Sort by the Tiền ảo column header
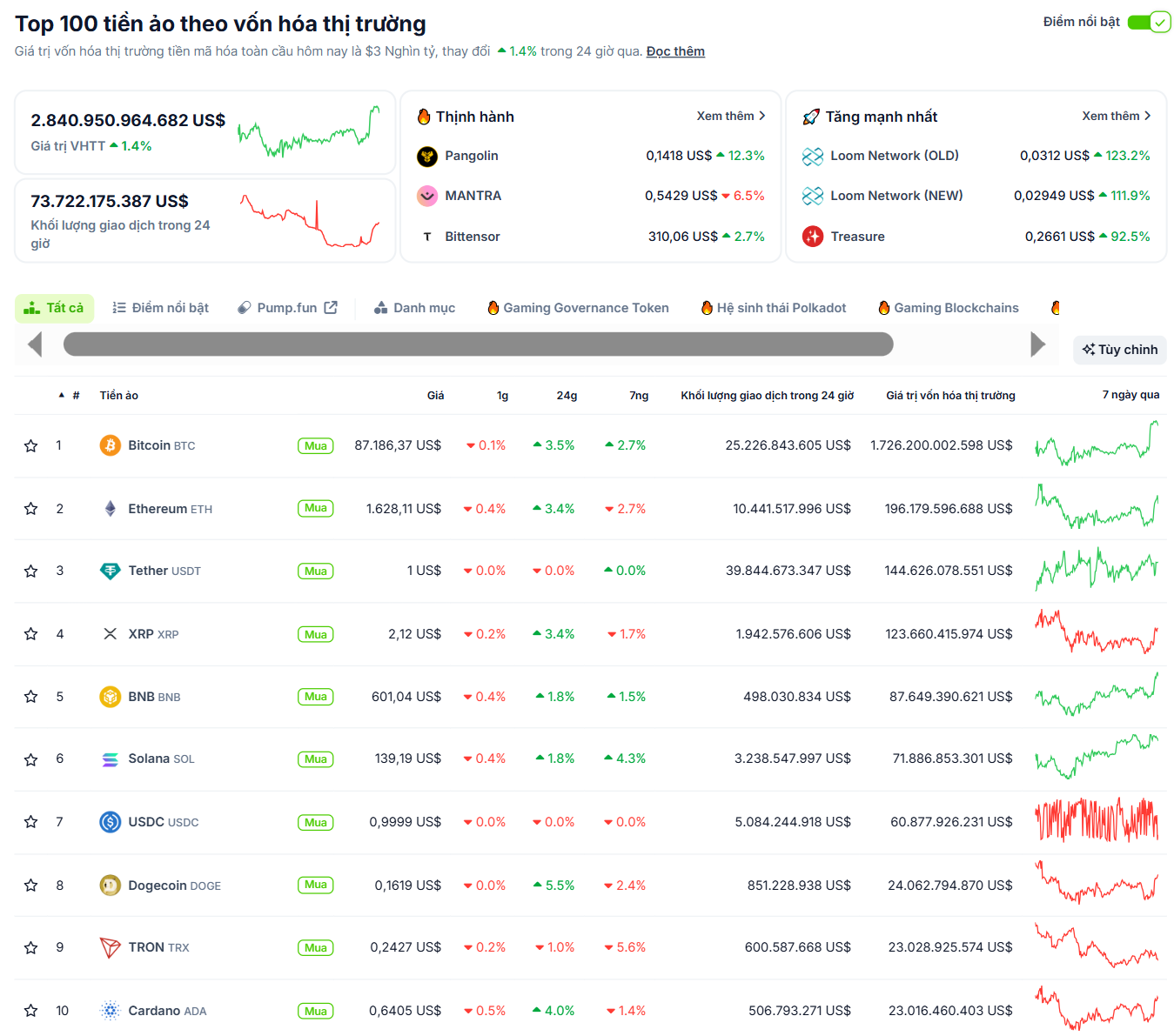 tap(119, 395)
